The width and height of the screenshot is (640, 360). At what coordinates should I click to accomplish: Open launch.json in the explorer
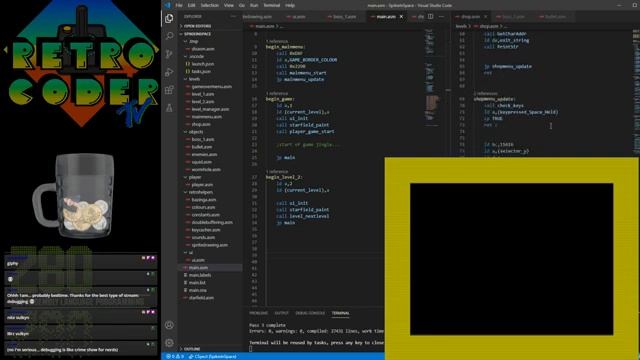[x=203, y=64]
